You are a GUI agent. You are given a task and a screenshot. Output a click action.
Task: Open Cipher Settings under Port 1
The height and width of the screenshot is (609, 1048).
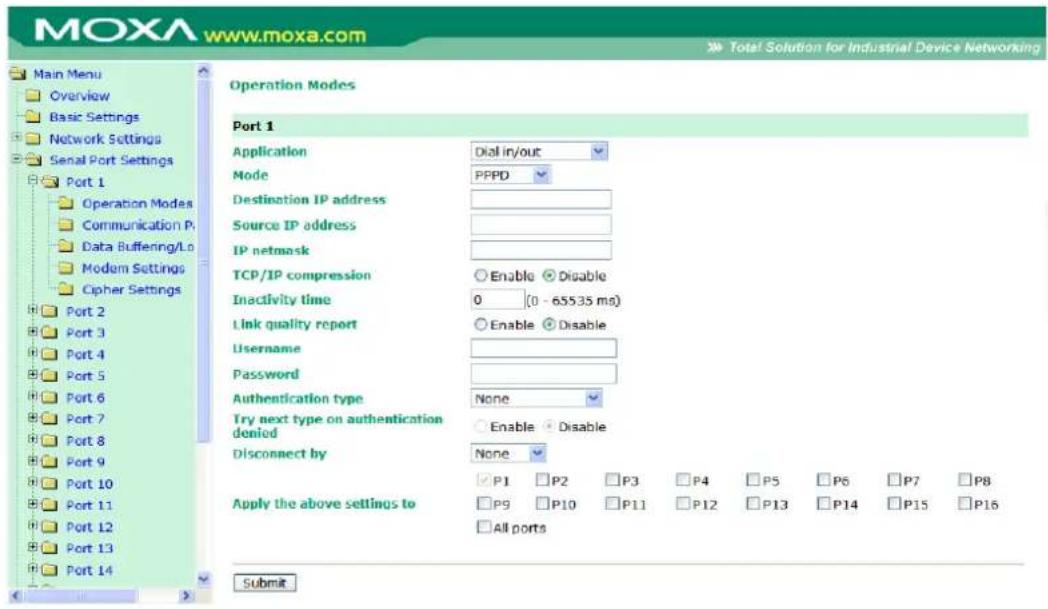131,289
